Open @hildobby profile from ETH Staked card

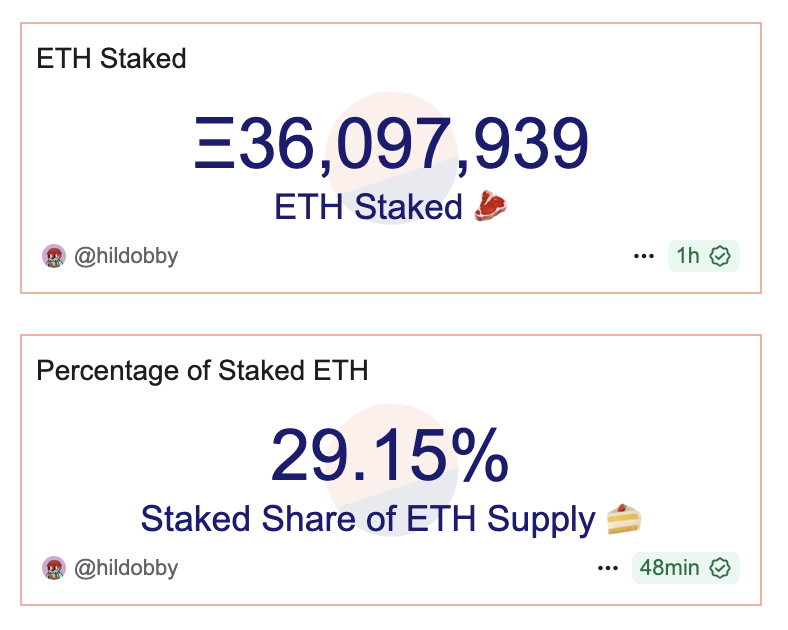coord(125,256)
